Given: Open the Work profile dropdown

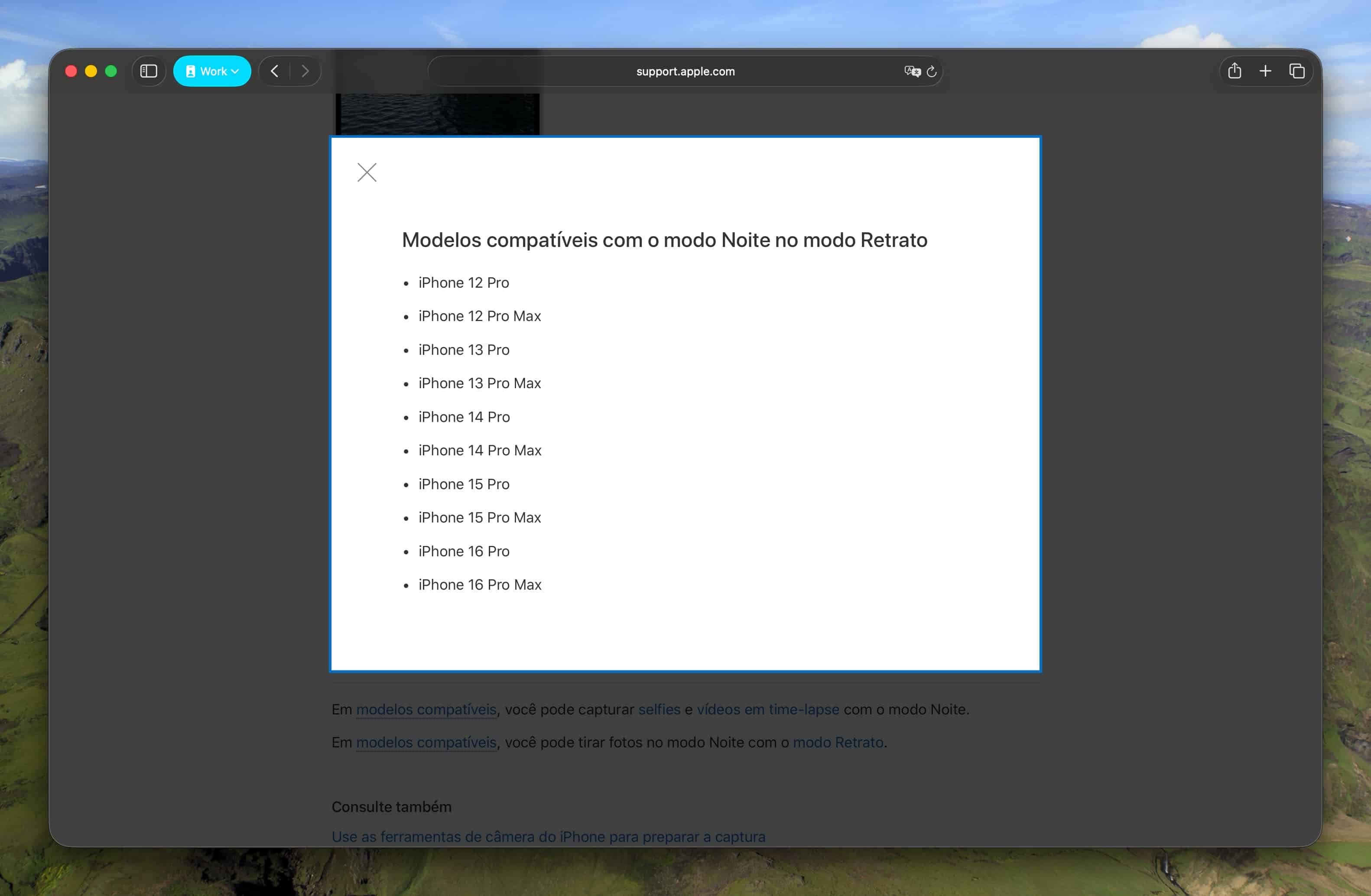Looking at the screenshot, I should 212,71.
